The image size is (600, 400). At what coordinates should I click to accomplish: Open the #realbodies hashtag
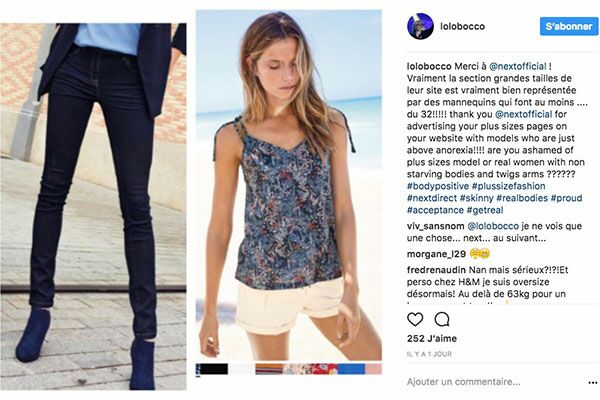[x=522, y=198]
